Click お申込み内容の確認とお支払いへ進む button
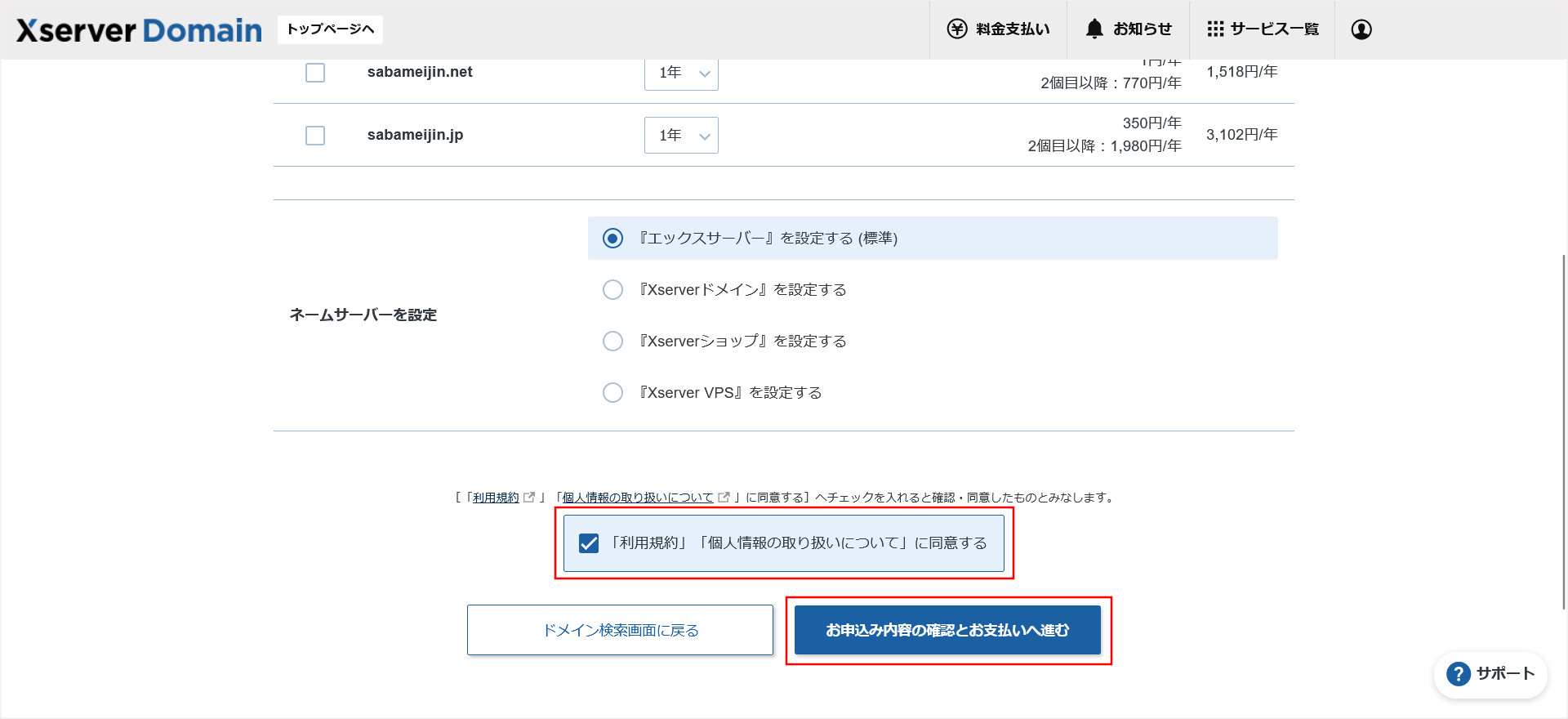The width and height of the screenshot is (1568, 719). click(x=947, y=630)
